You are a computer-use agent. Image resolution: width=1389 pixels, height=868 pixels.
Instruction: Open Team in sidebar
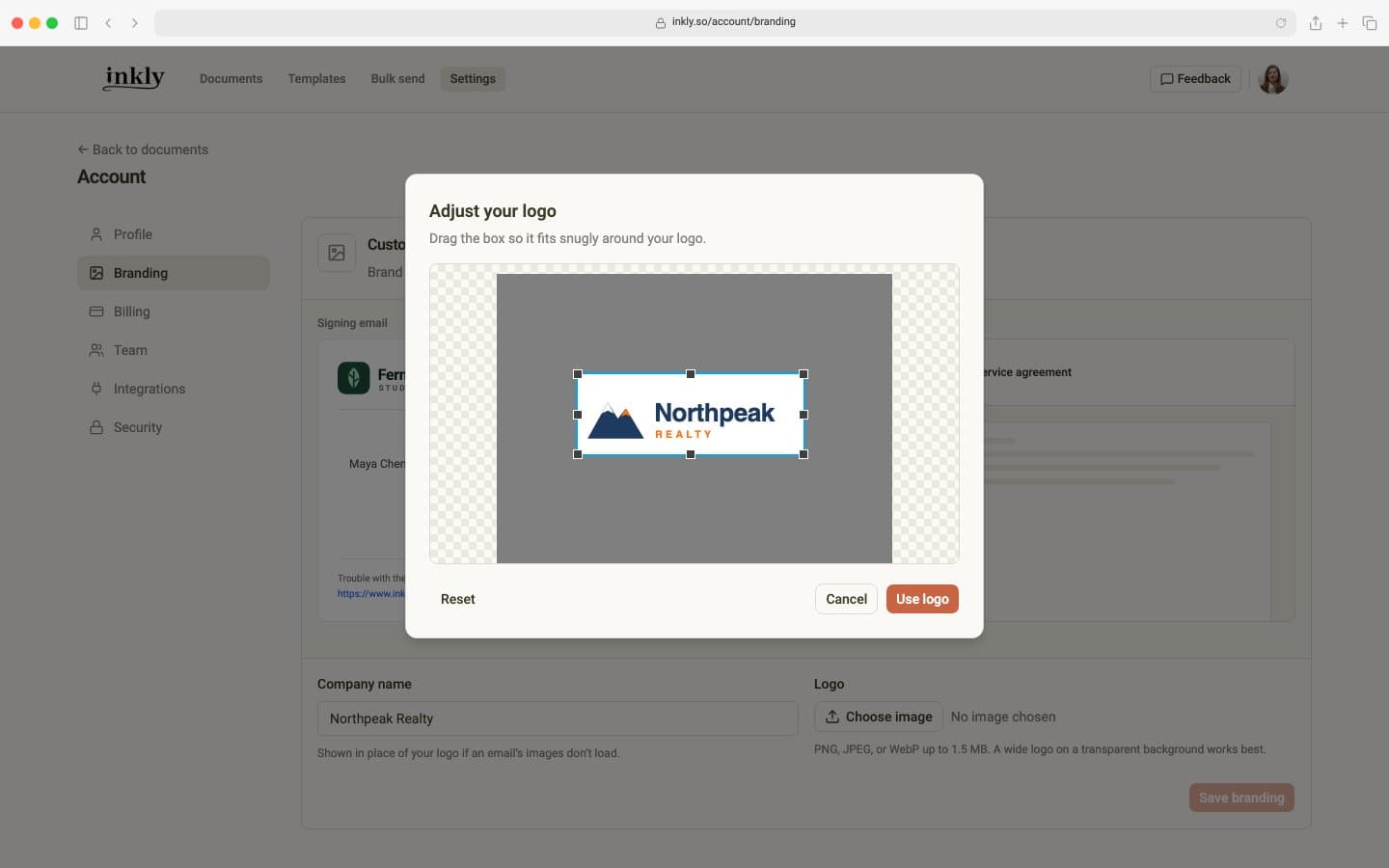[x=174, y=350]
